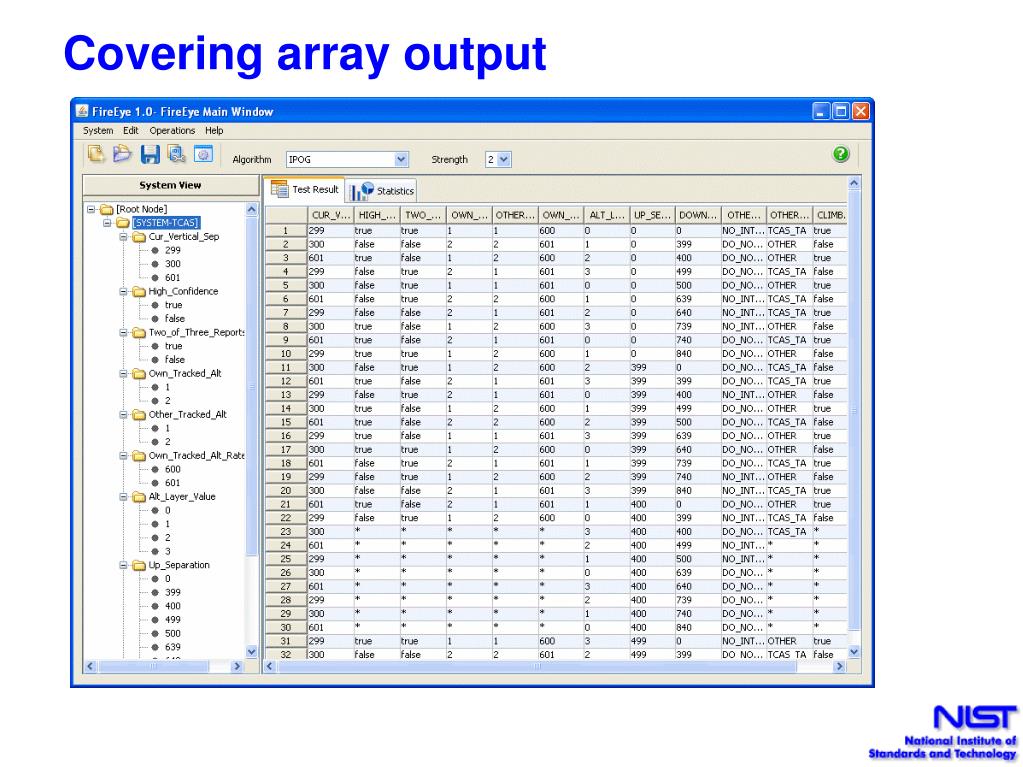Open a system with the folder icon
The image size is (1023, 767).
(x=122, y=154)
